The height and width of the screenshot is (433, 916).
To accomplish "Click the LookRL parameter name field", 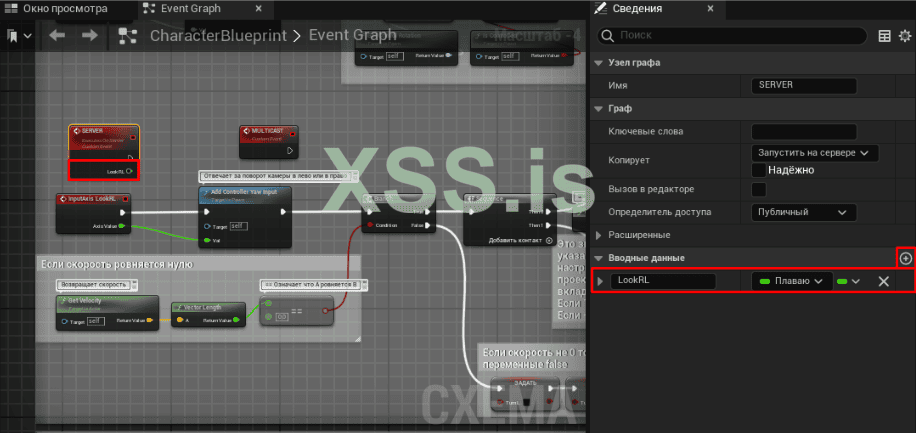I will [x=663, y=280].
